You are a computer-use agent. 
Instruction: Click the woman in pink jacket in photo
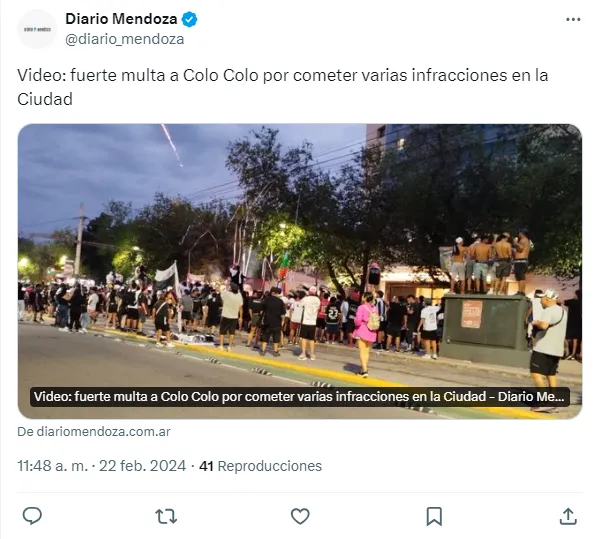pos(365,334)
